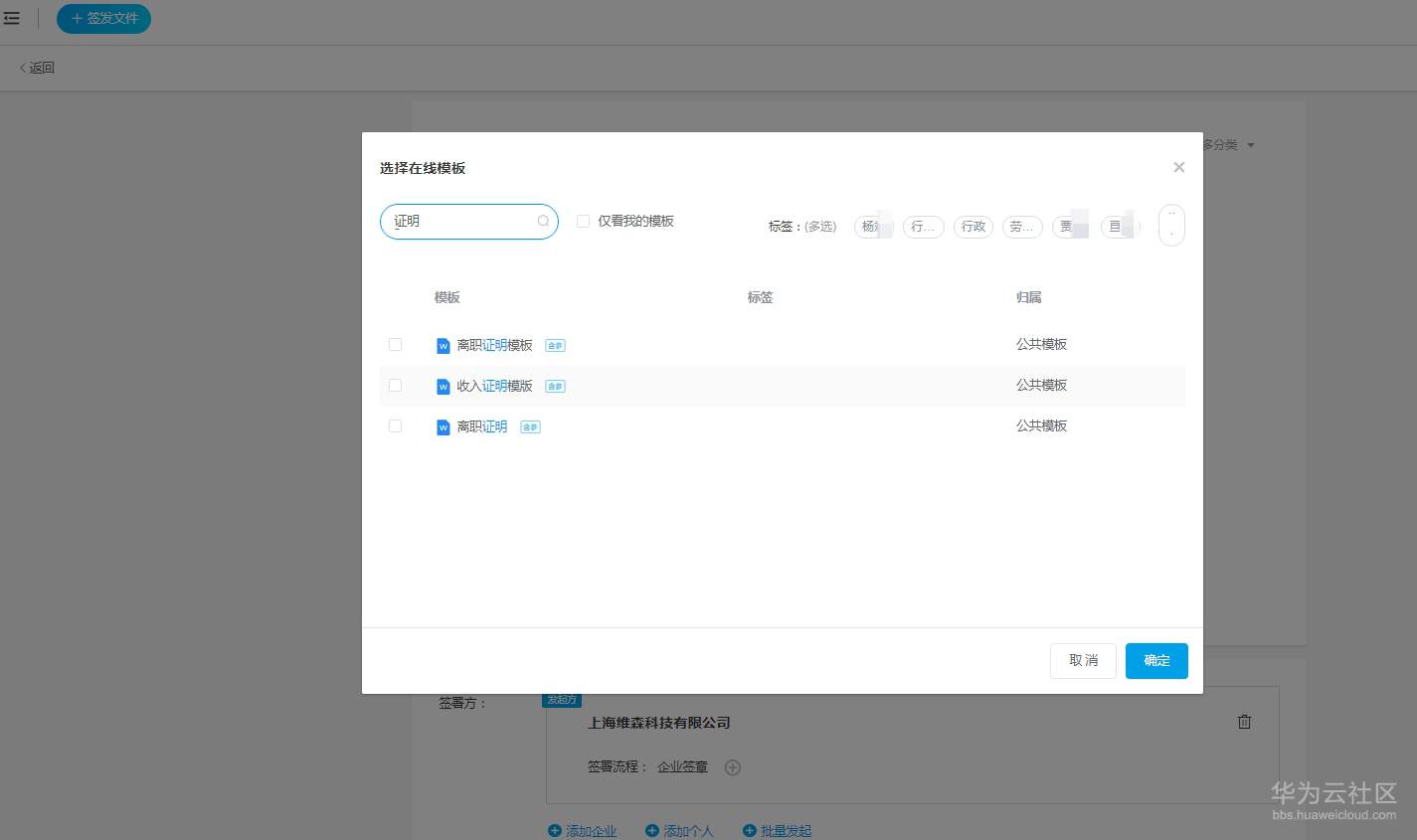
Task: Click the 标签 column header
Action: (761, 297)
